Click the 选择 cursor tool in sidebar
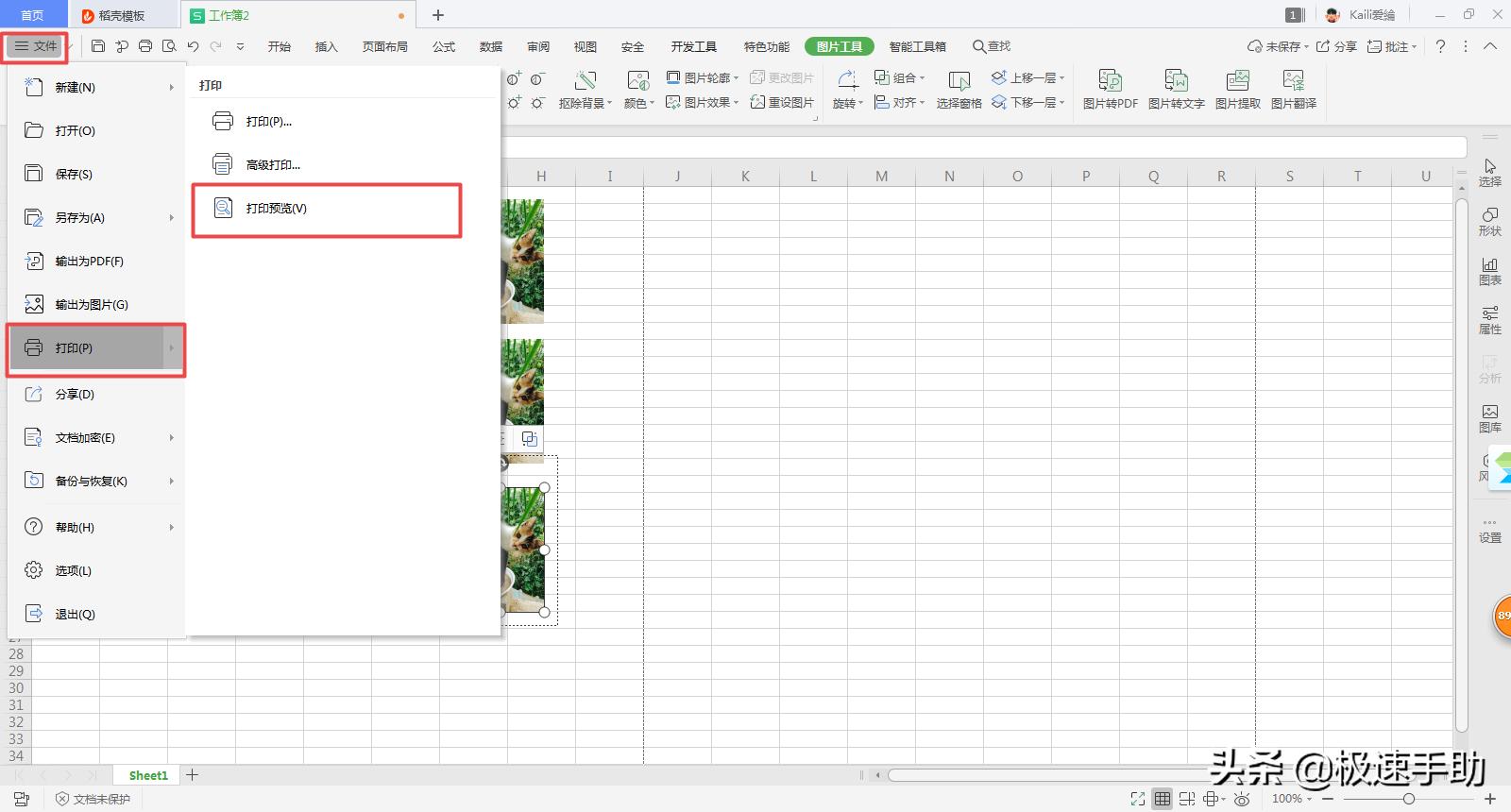 coord(1490,173)
